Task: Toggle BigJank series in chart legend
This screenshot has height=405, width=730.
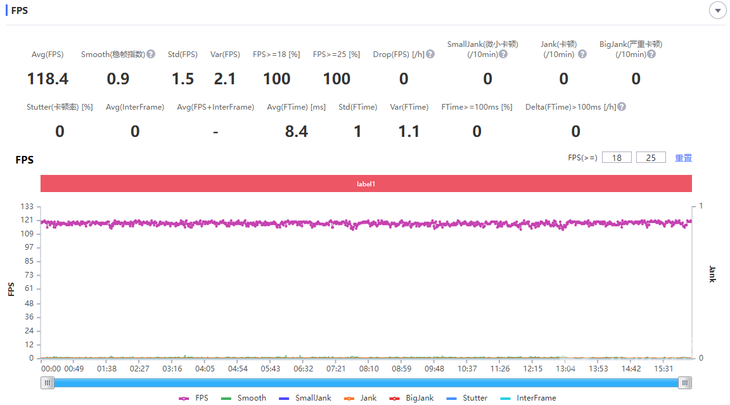Action: click(413, 398)
